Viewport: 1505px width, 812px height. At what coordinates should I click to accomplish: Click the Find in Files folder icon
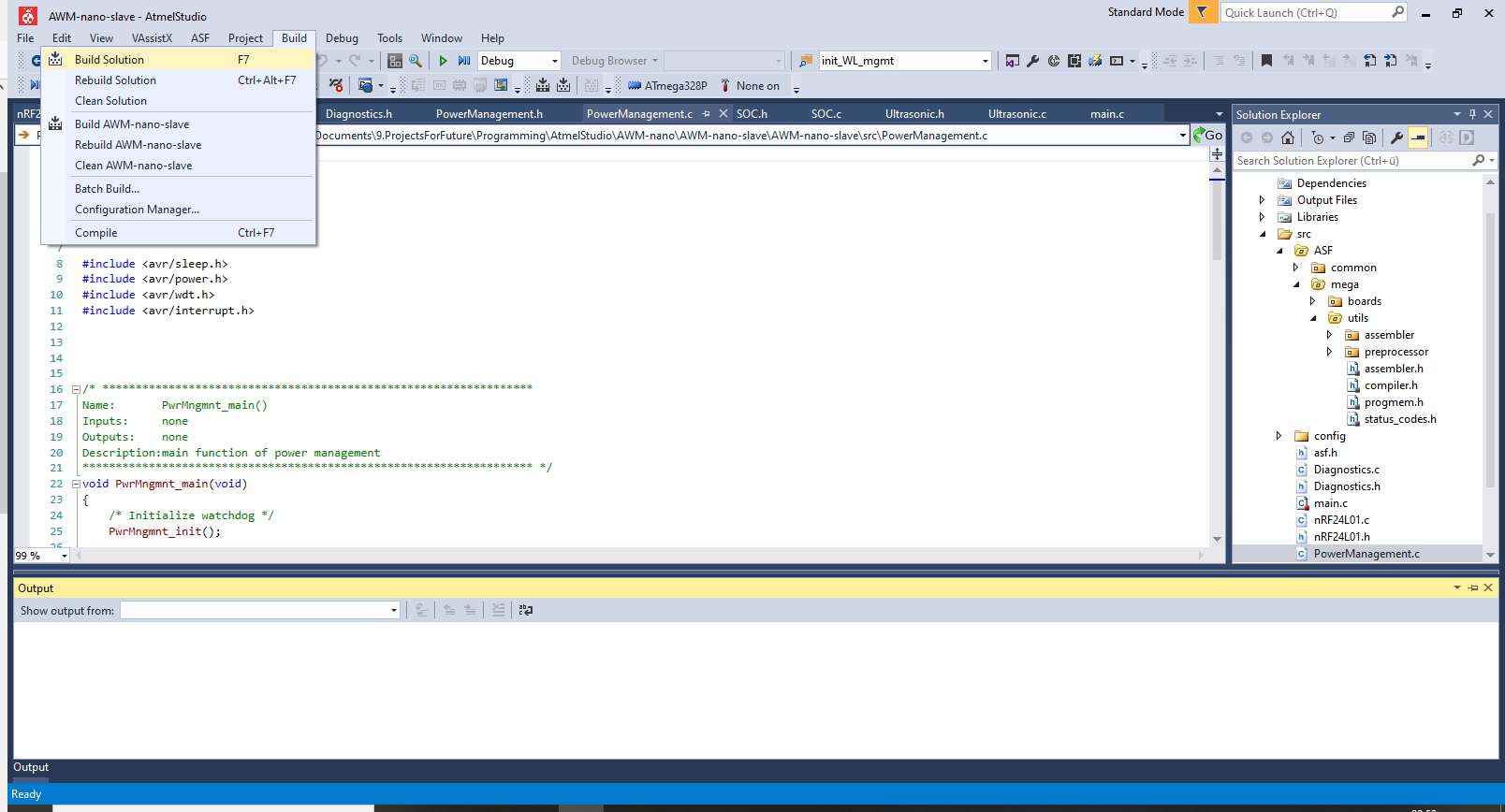(805, 61)
